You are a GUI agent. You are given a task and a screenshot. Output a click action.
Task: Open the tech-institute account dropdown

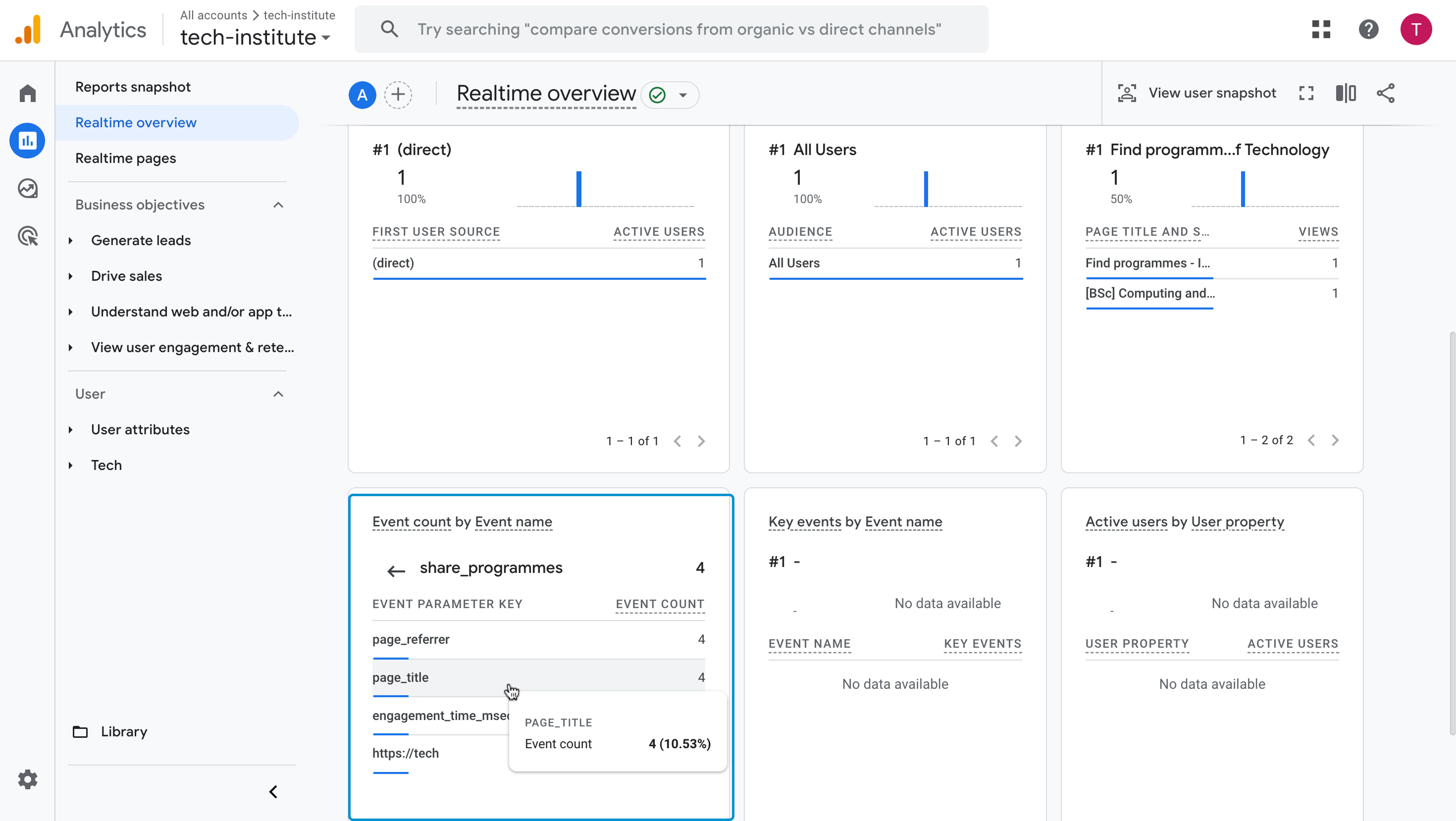click(255, 38)
